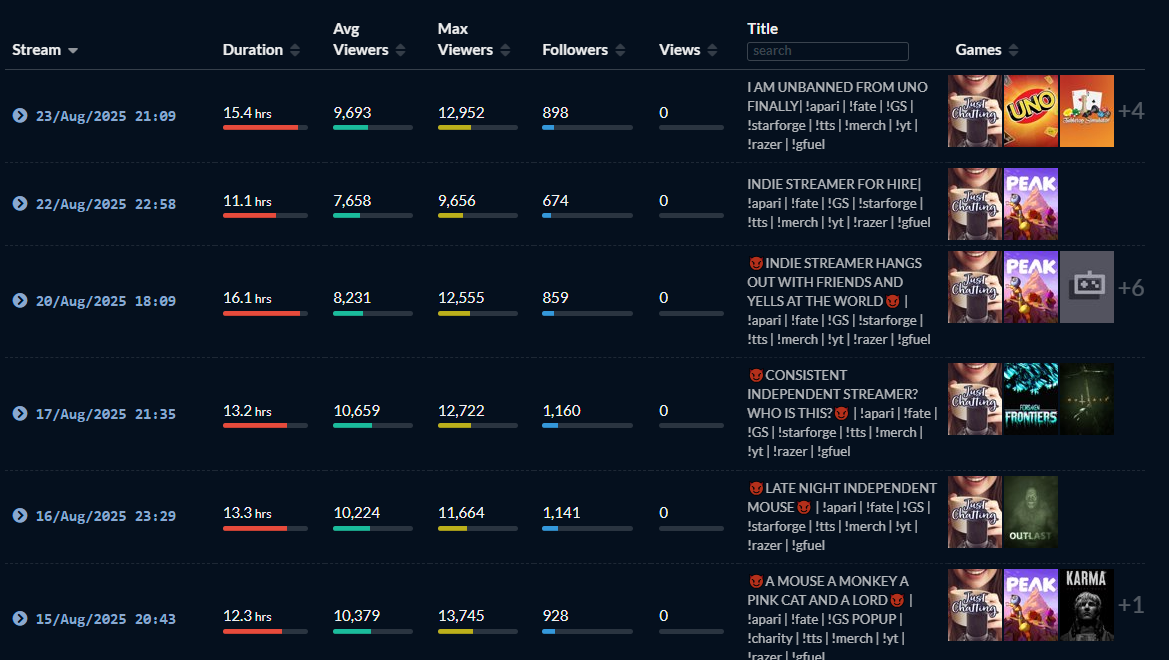Sort table by Avg Viewers column
This screenshot has width=1169, height=660.
tap(369, 40)
